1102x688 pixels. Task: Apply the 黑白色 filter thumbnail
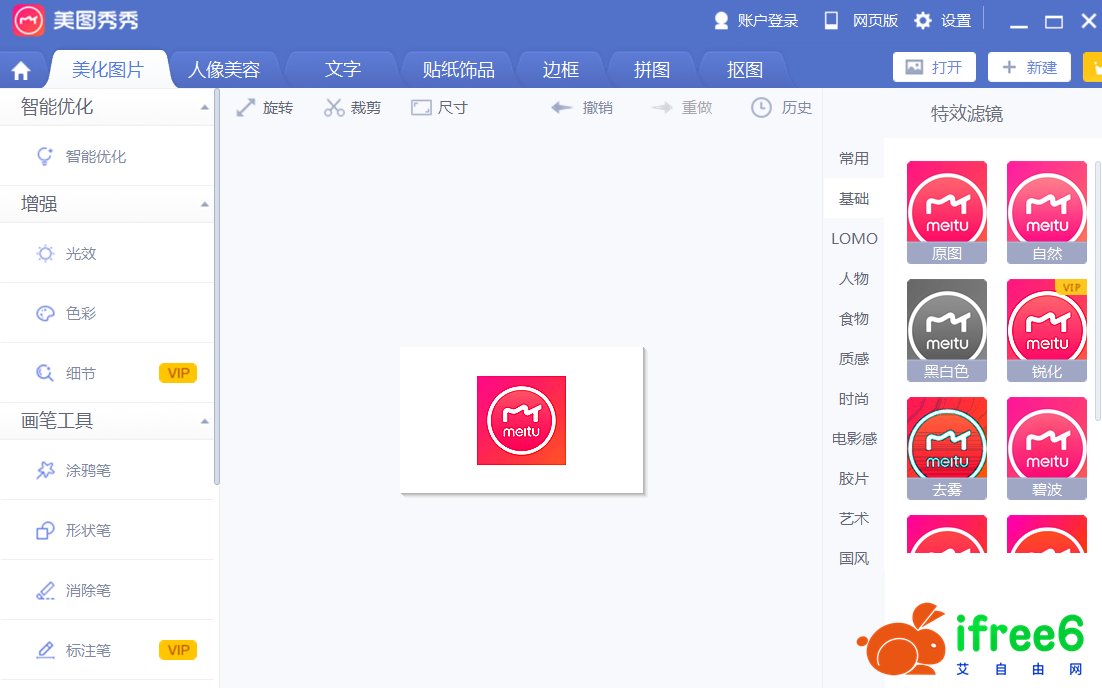946,330
